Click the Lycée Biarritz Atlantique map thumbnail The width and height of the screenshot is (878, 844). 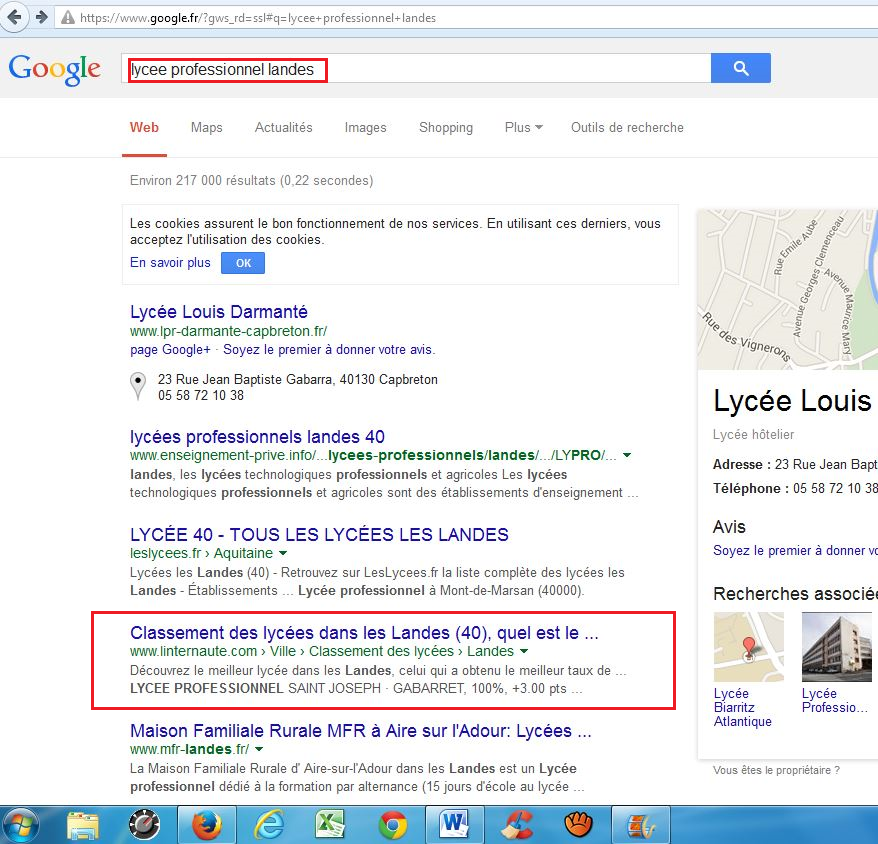tap(749, 647)
